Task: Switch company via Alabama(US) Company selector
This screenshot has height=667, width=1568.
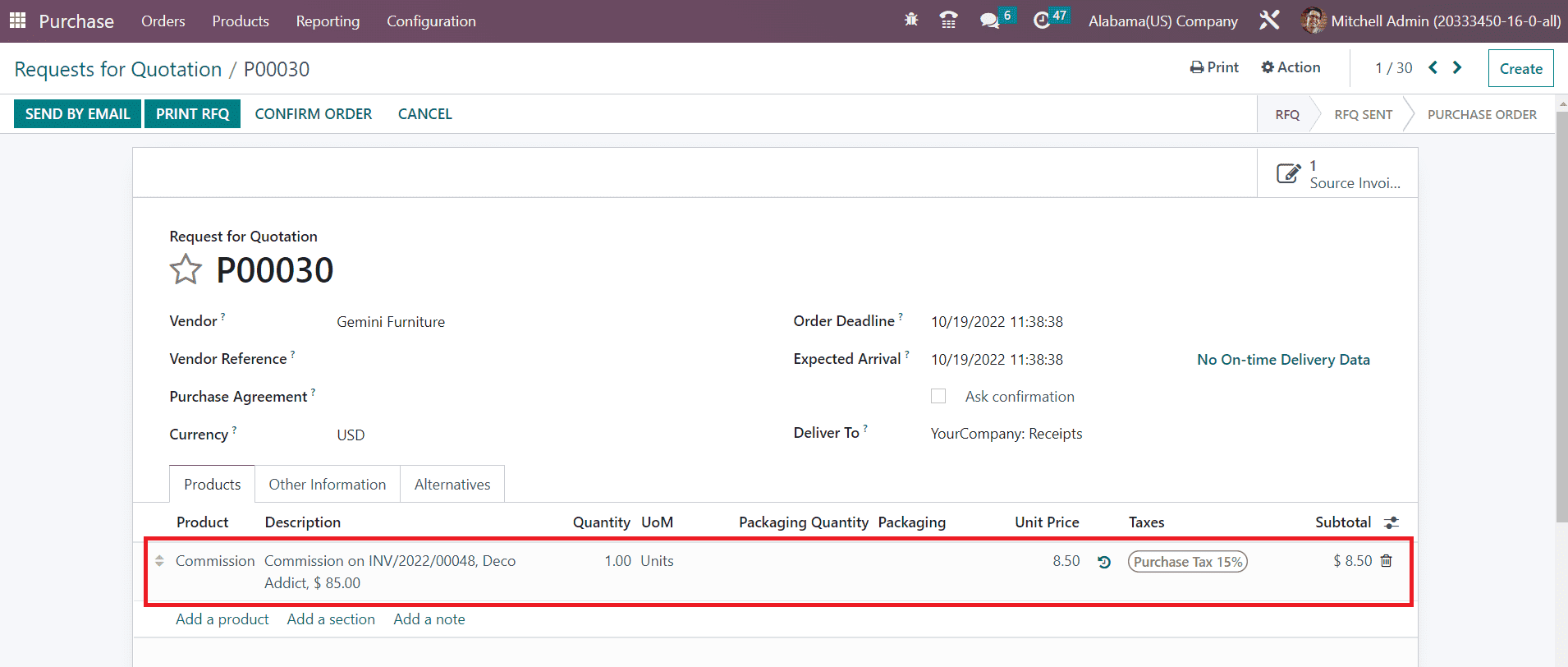Action: coord(1162,21)
